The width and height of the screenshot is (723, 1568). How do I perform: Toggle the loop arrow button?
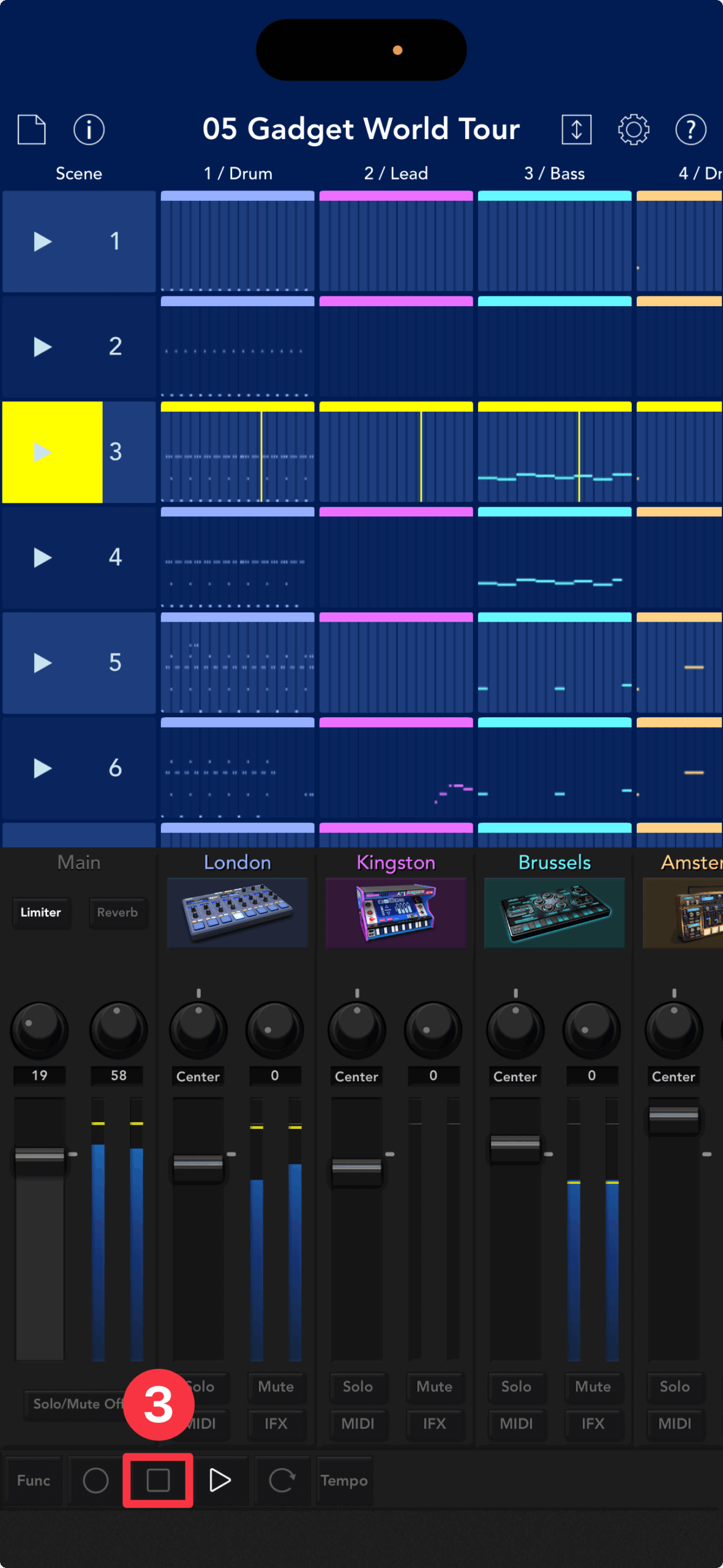pyautogui.click(x=282, y=1480)
